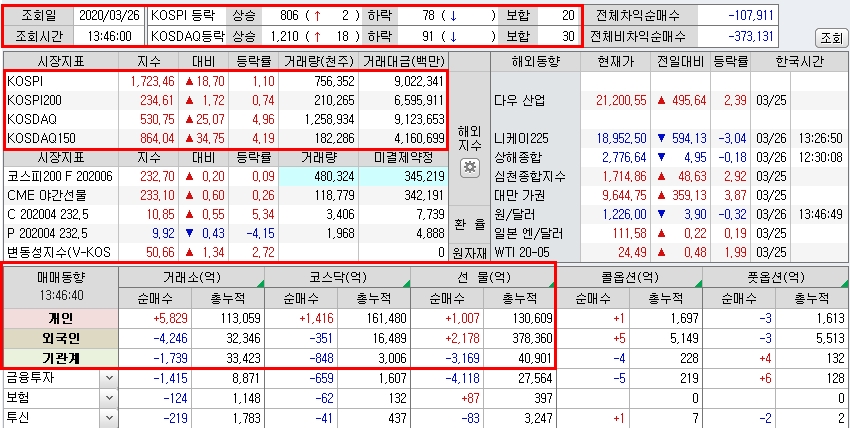Select the 코스피200 F 202006 futures row

226,176
